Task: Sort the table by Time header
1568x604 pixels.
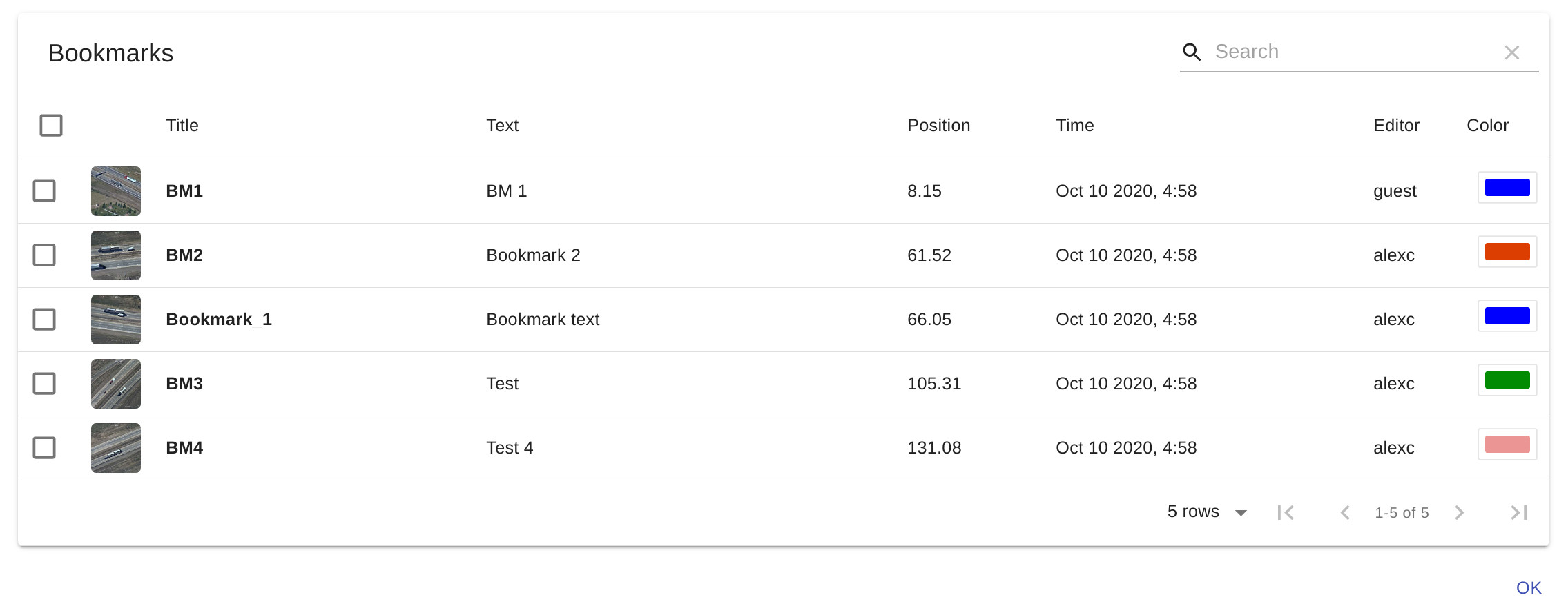Action: click(x=1074, y=126)
